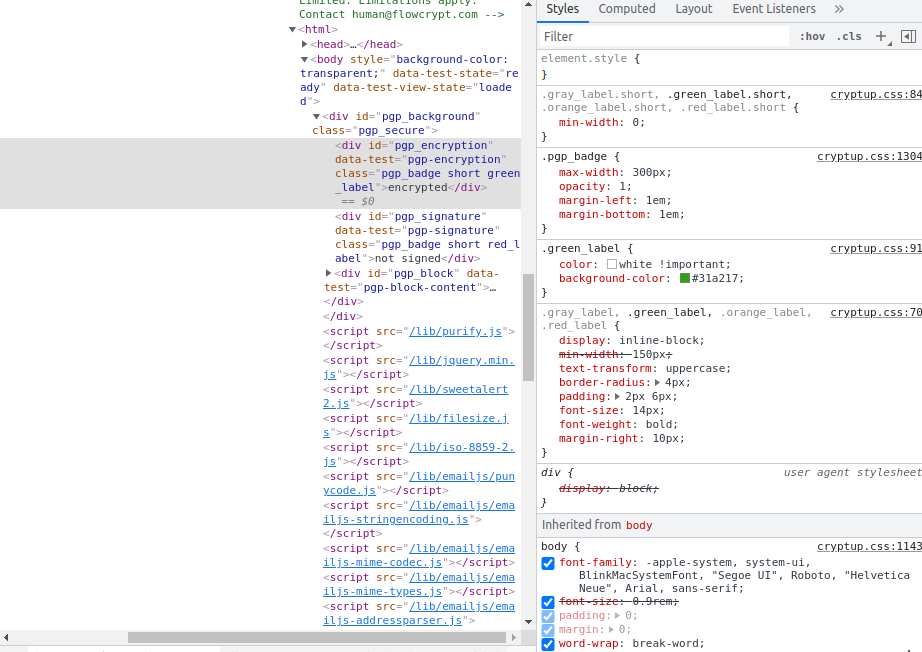922x652 pixels.
Task: Open the cryptup.css:70 source link
Action: [876, 313]
